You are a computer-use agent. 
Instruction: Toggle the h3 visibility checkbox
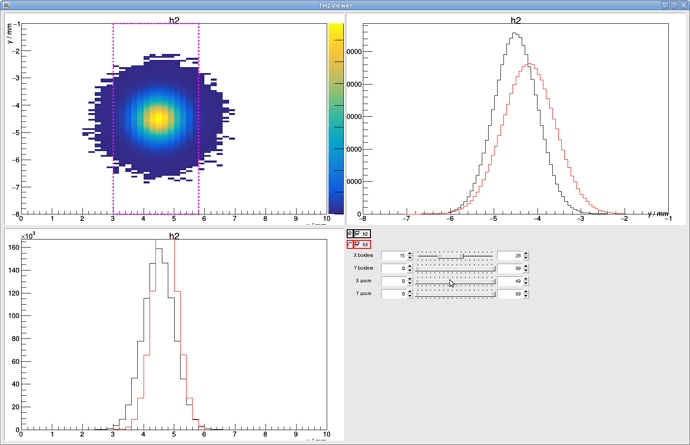(x=357, y=244)
